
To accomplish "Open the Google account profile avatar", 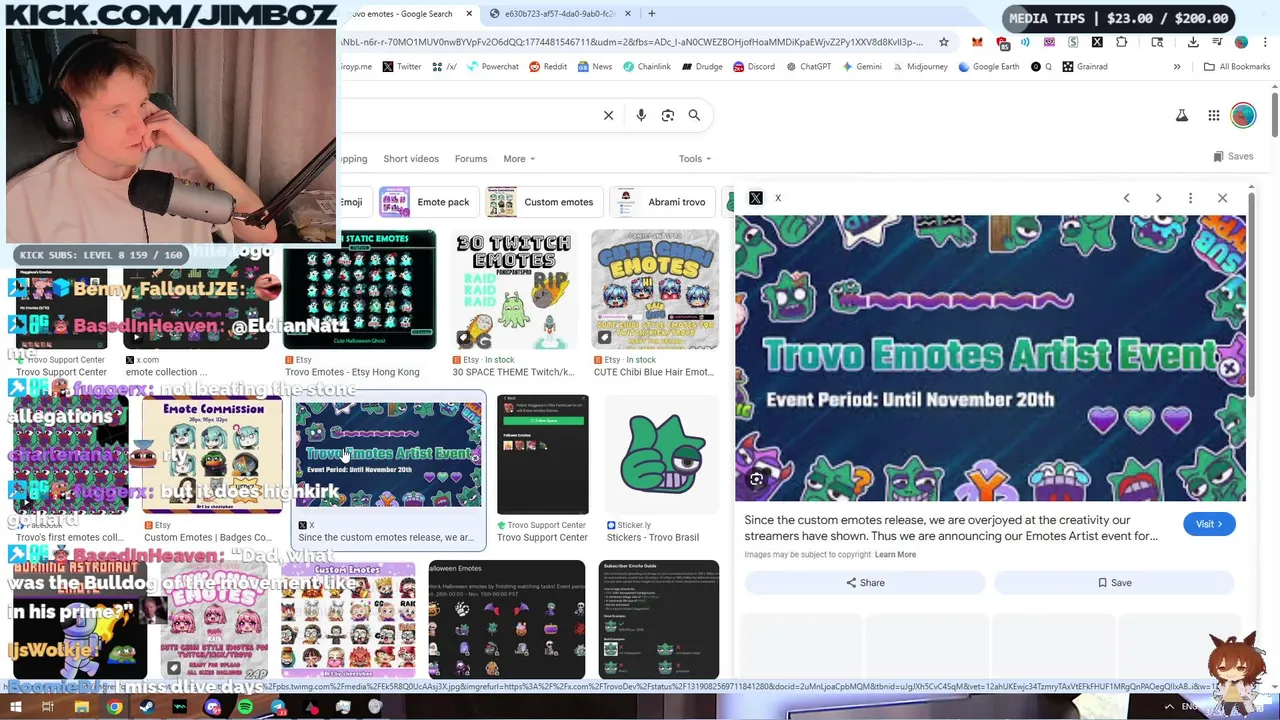I will (x=1243, y=116).
